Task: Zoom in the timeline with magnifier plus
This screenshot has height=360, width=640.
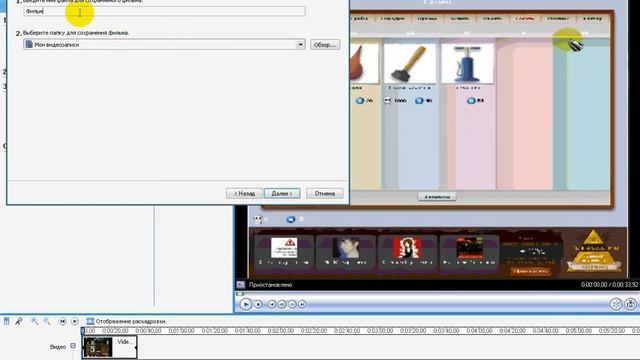Action: tap(35, 321)
